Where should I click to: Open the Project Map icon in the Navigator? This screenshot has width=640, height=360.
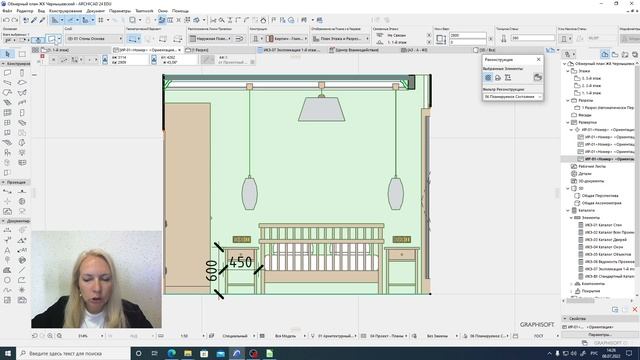605,54
